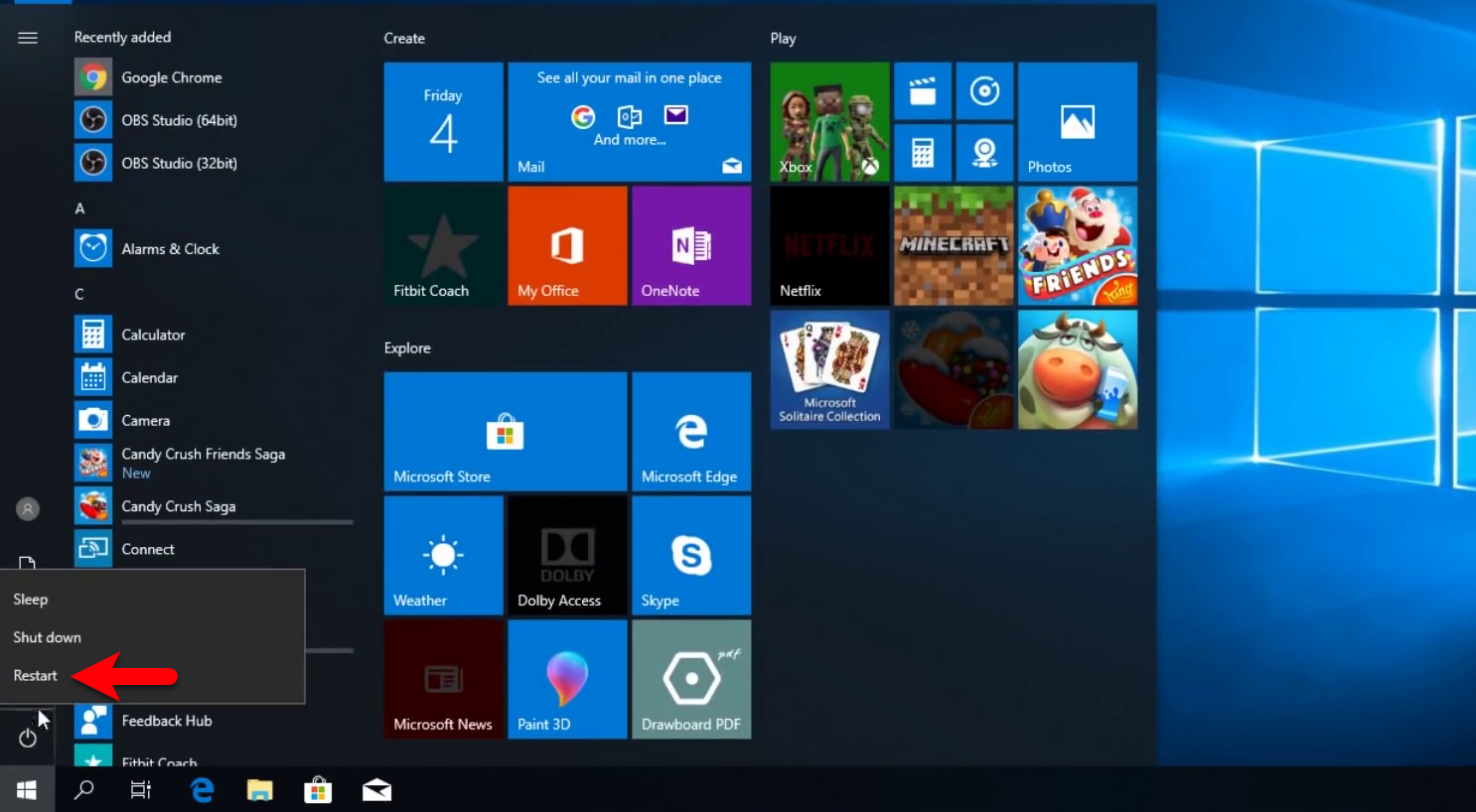This screenshot has height=812, width=1476.
Task: Open the Xbox tile
Action: click(829, 122)
